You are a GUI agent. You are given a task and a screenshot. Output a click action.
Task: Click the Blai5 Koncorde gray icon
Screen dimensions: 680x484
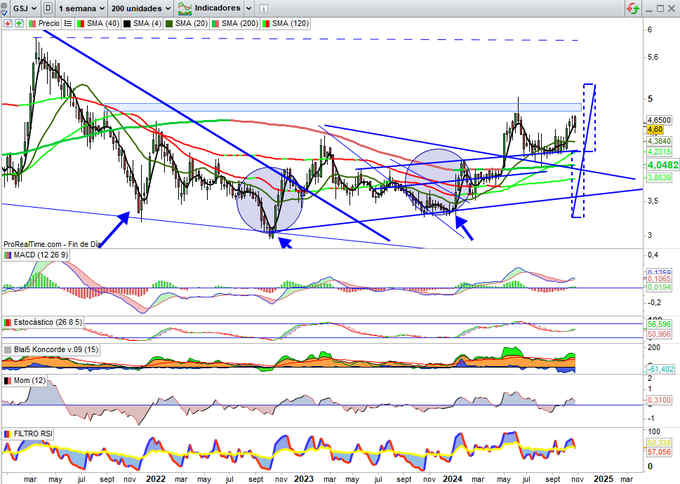[x=8, y=349]
